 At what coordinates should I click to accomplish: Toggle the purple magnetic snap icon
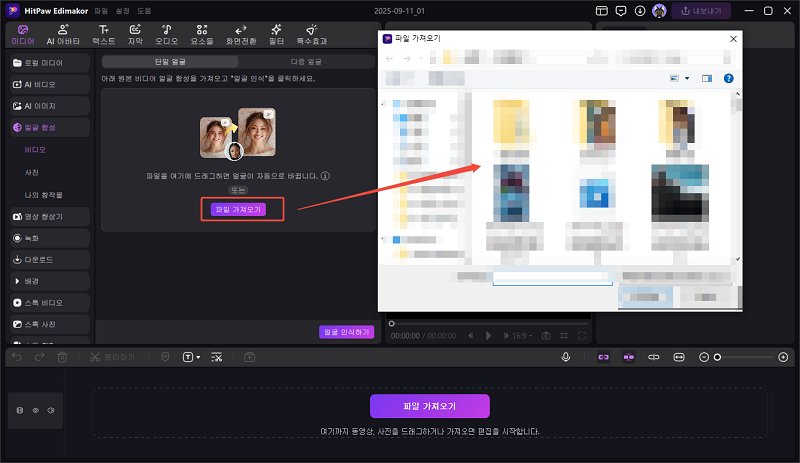[x=629, y=357]
